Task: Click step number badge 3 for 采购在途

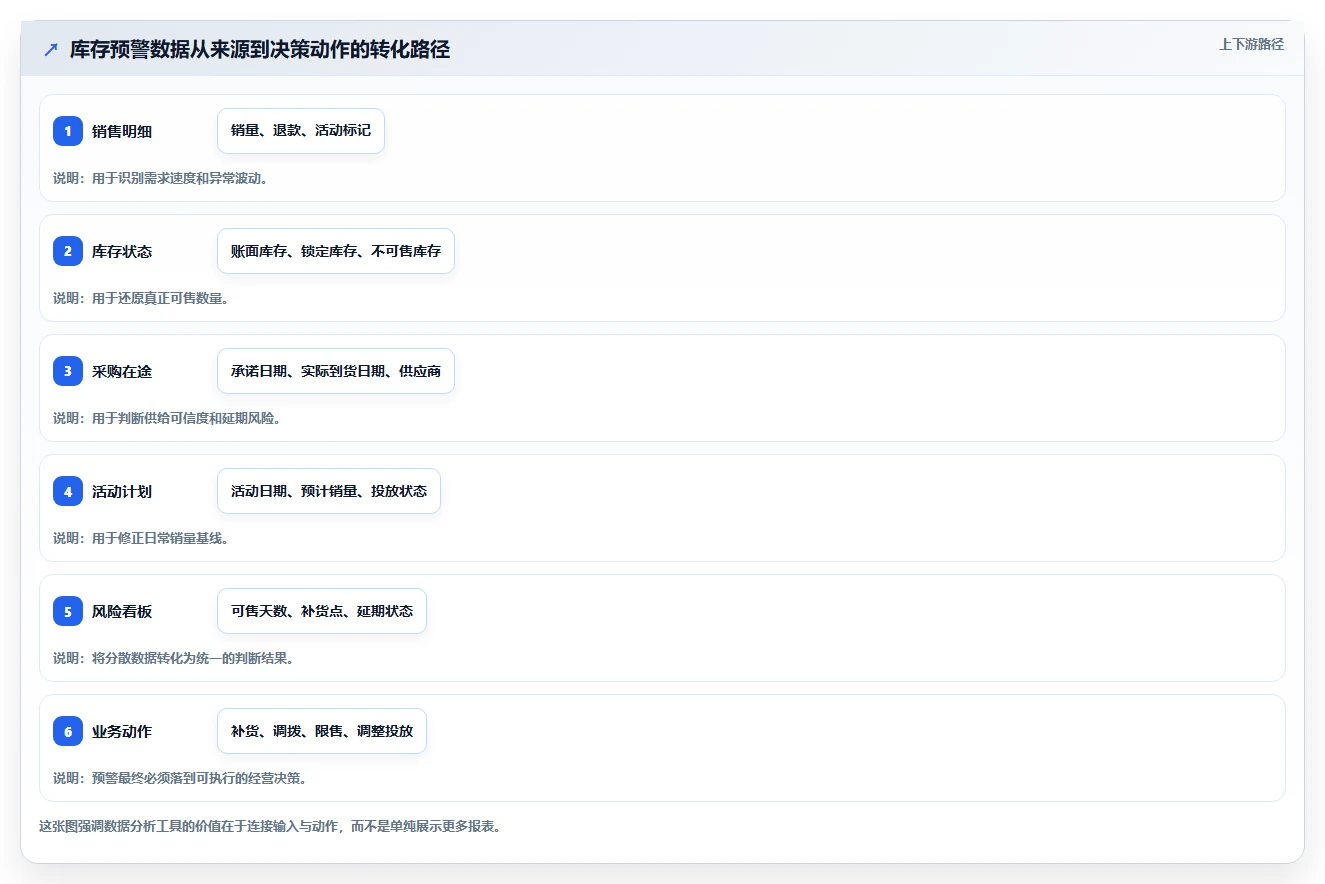Action: [68, 371]
